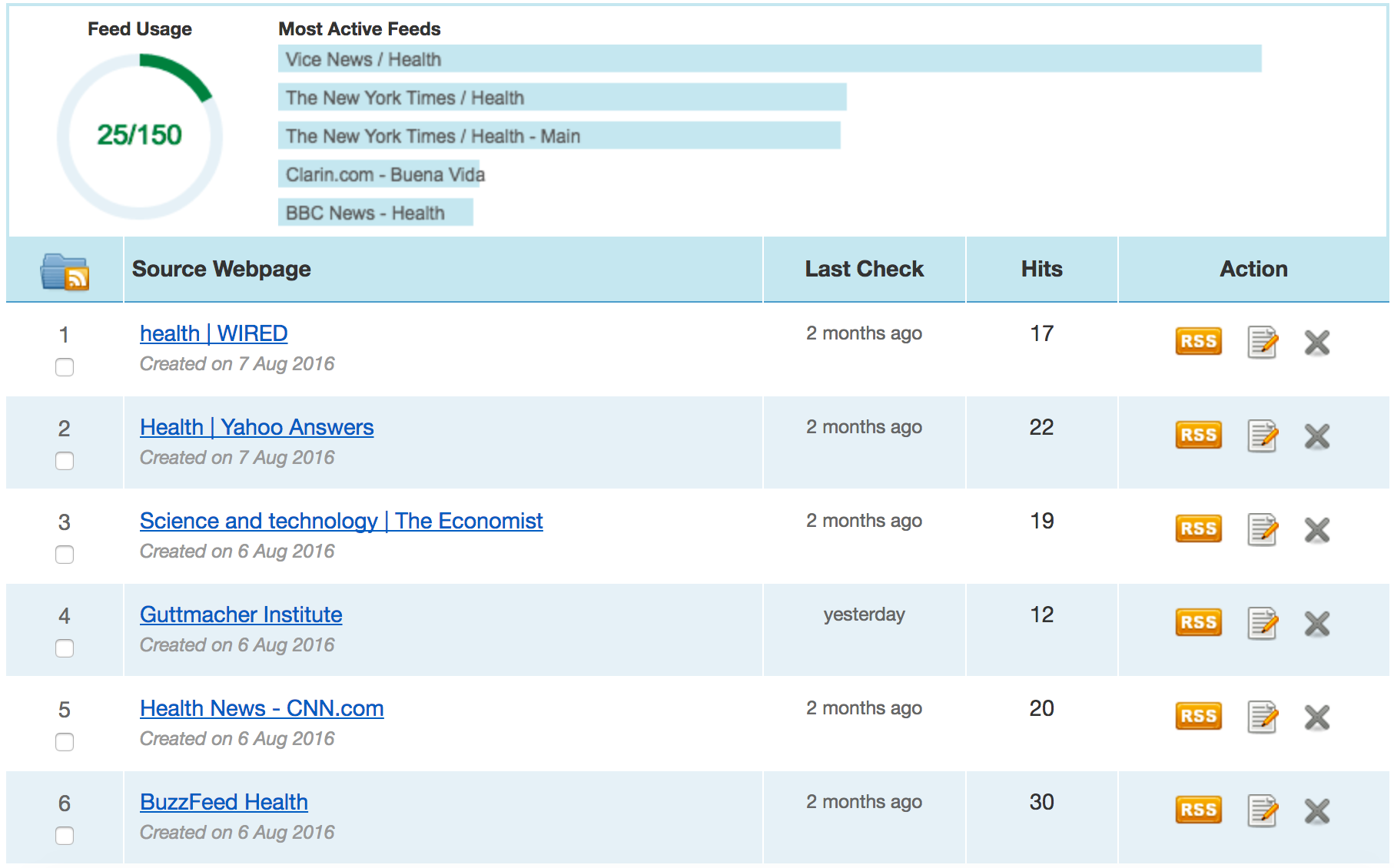
Task: Delete the Health | Yahoo Answers feed
Action: [x=1316, y=436]
